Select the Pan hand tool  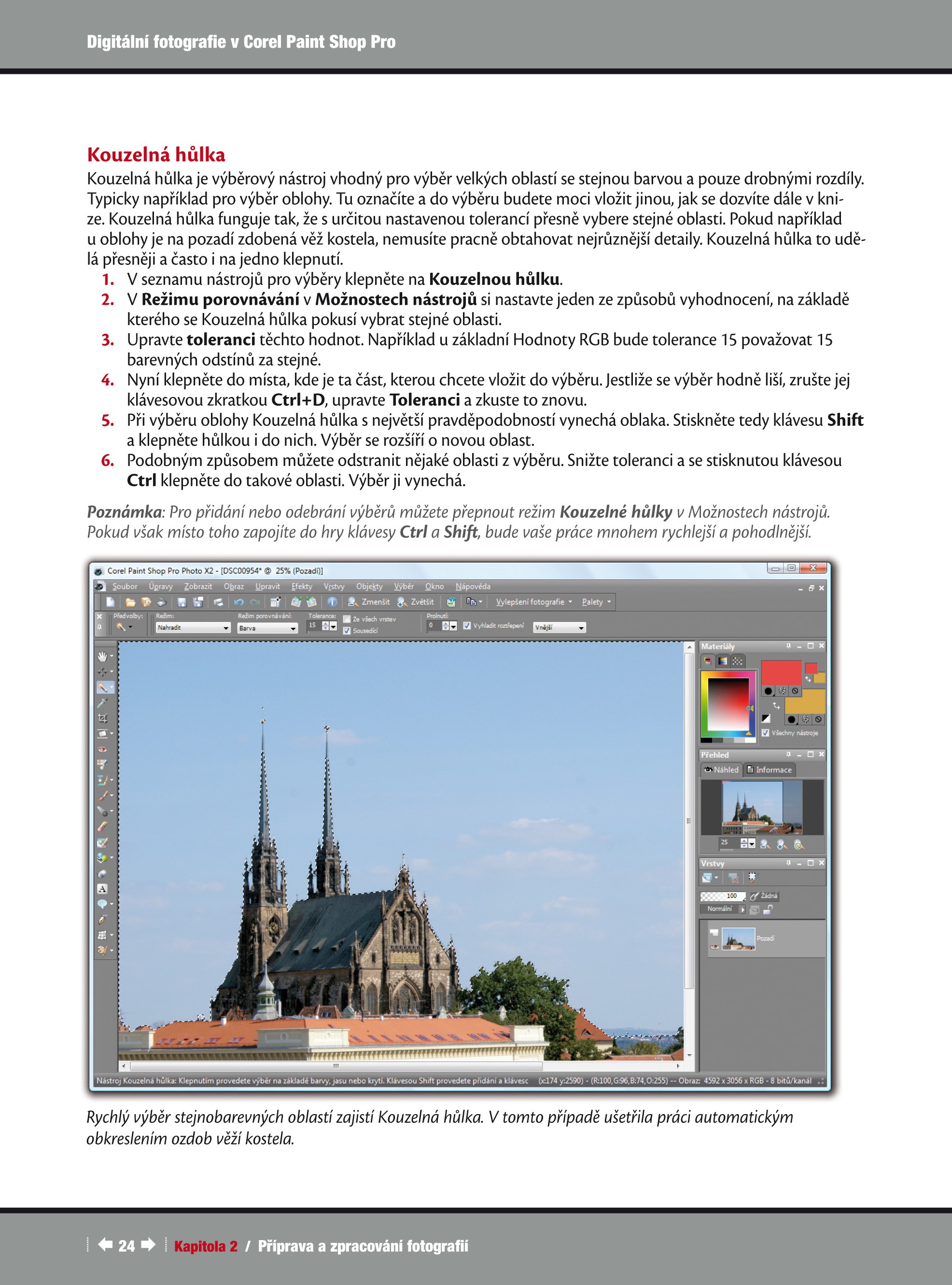tap(102, 656)
